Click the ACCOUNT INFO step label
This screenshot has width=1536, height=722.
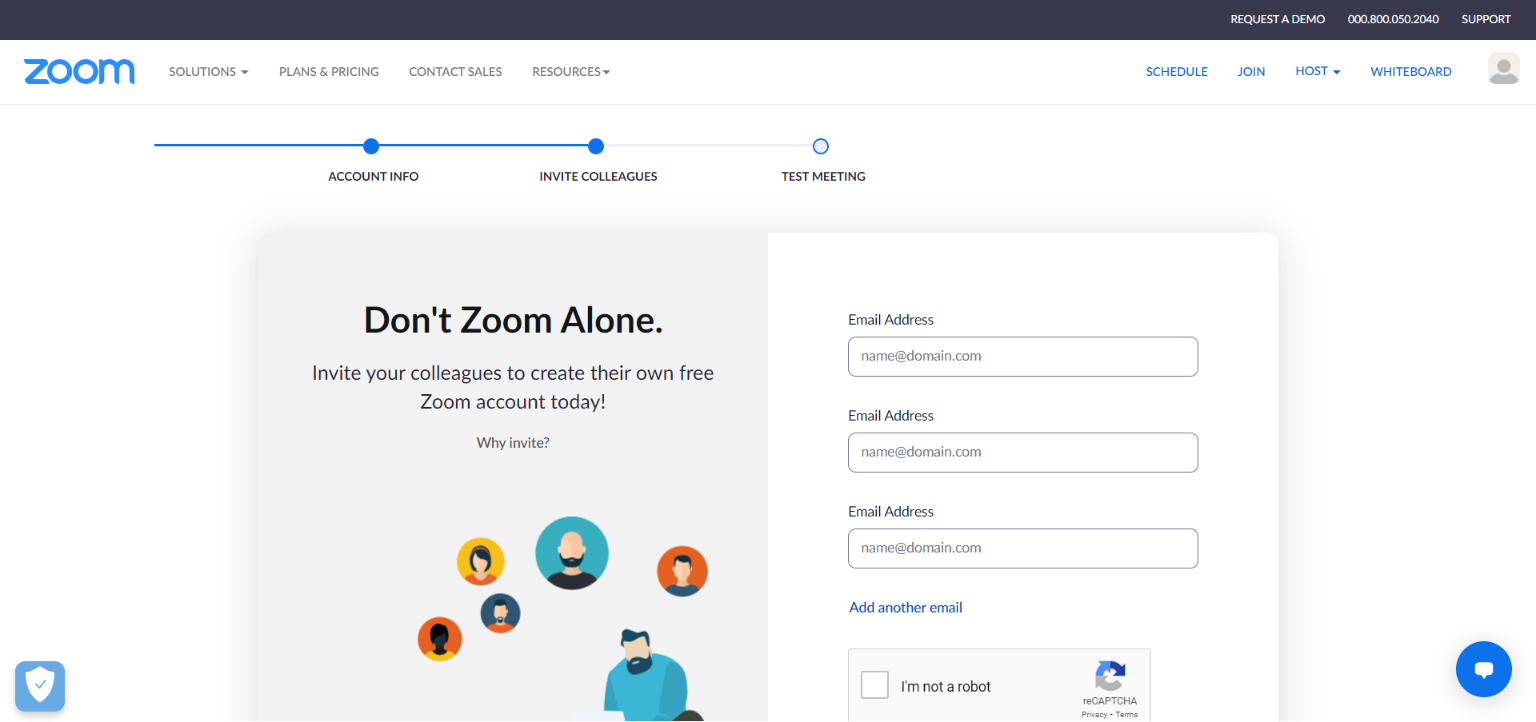373,176
